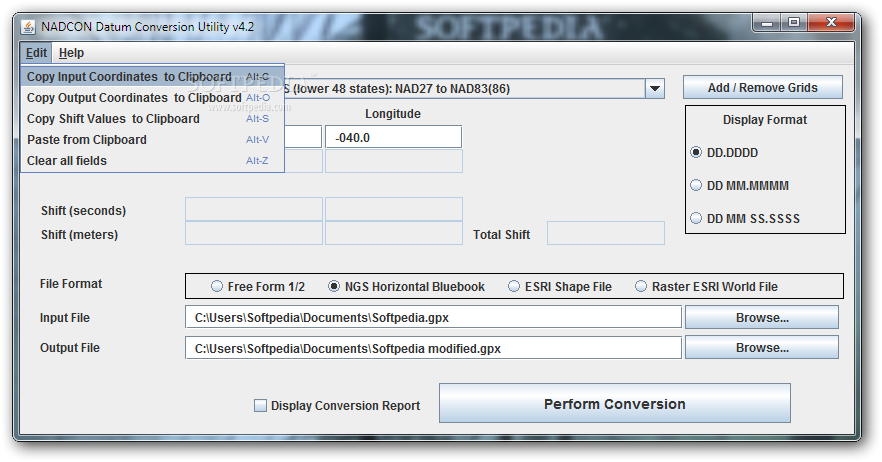Viewport: 882px width, 462px height.
Task: Click the Add / Remove Grids button
Action: click(763, 88)
